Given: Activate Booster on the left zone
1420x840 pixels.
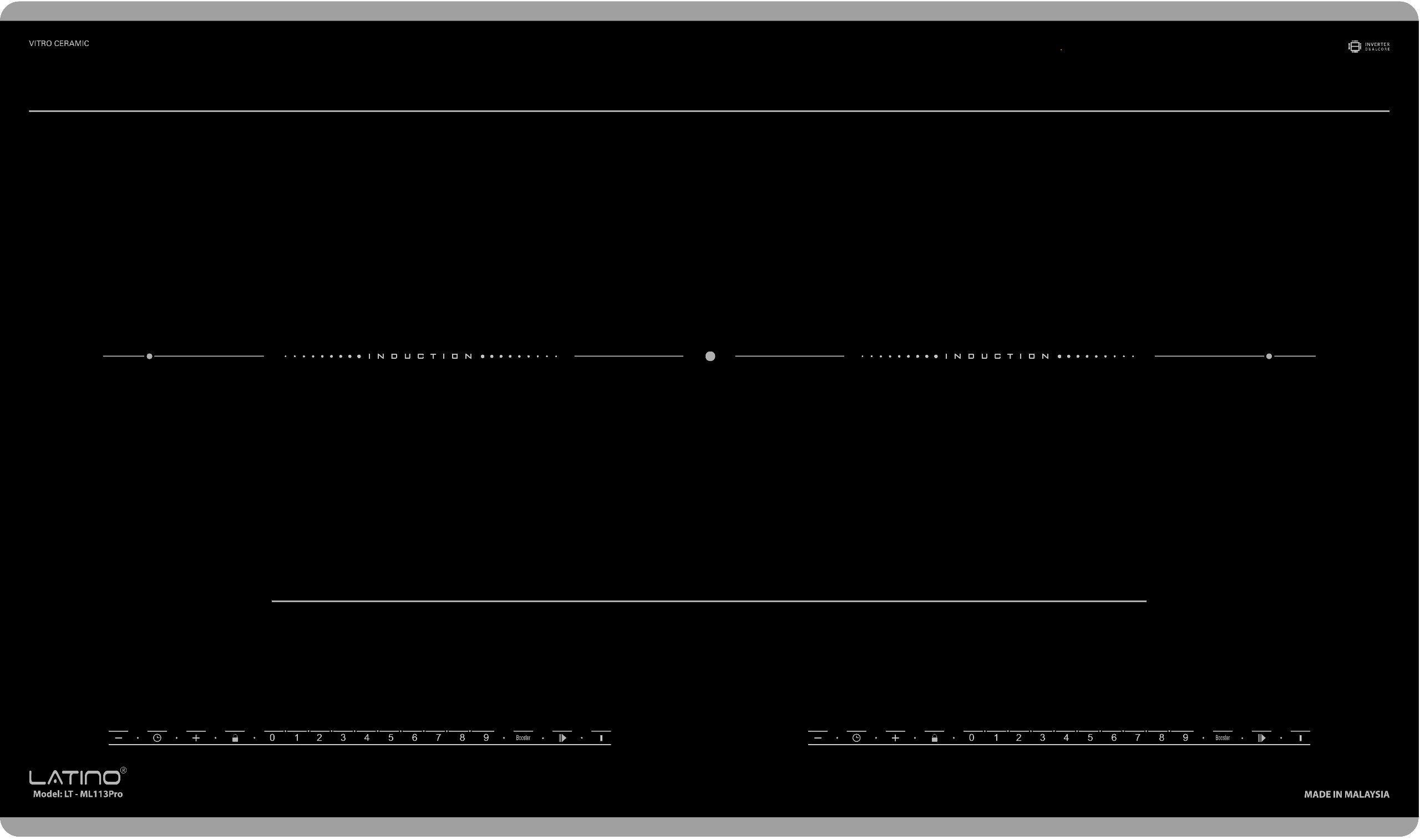Looking at the screenshot, I should click(x=523, y=738).
